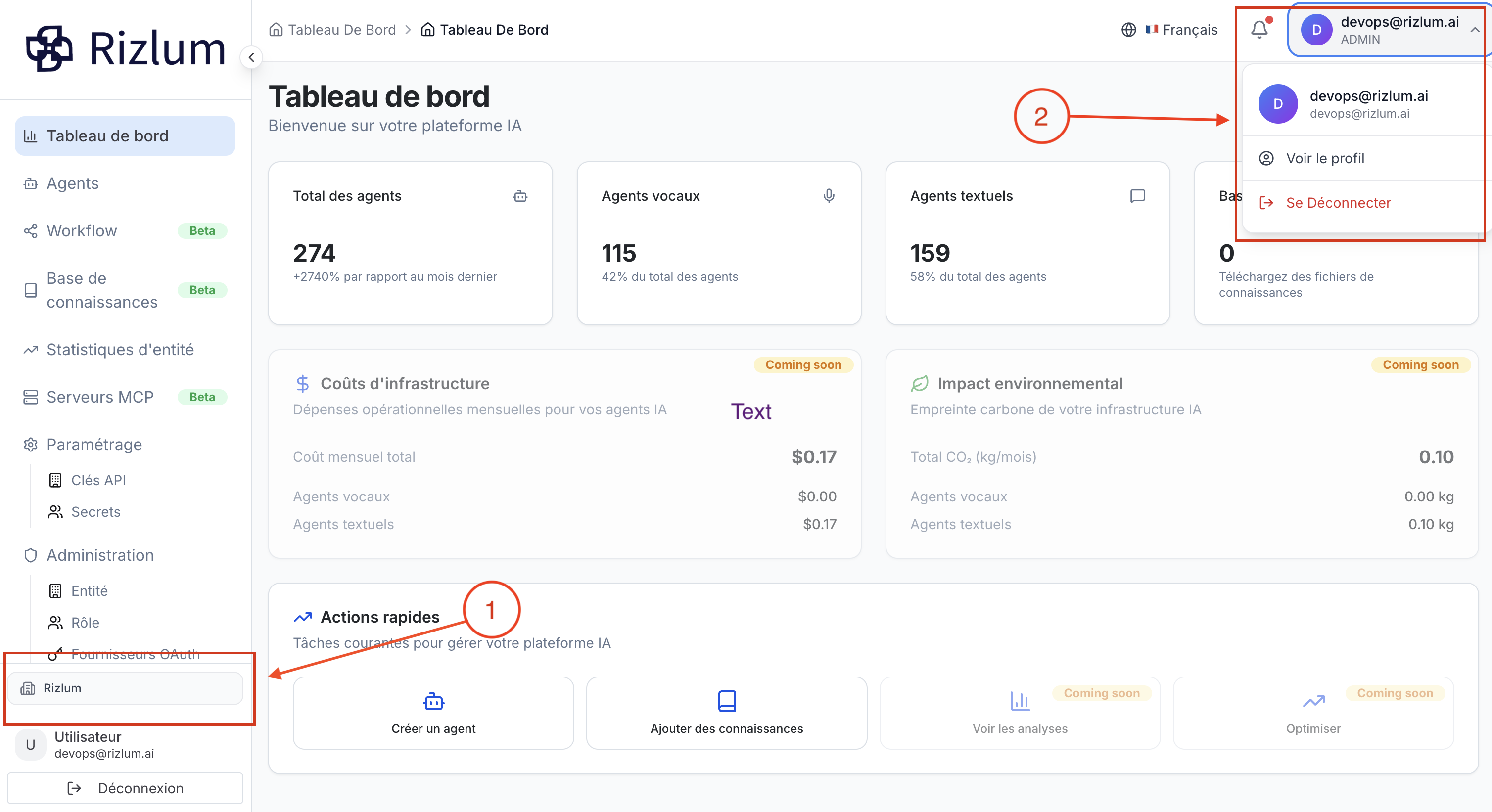This screenshot has width=1492, height=812.
Task: Open the Rizlum entity selector
Action: [x=125, y=689]
